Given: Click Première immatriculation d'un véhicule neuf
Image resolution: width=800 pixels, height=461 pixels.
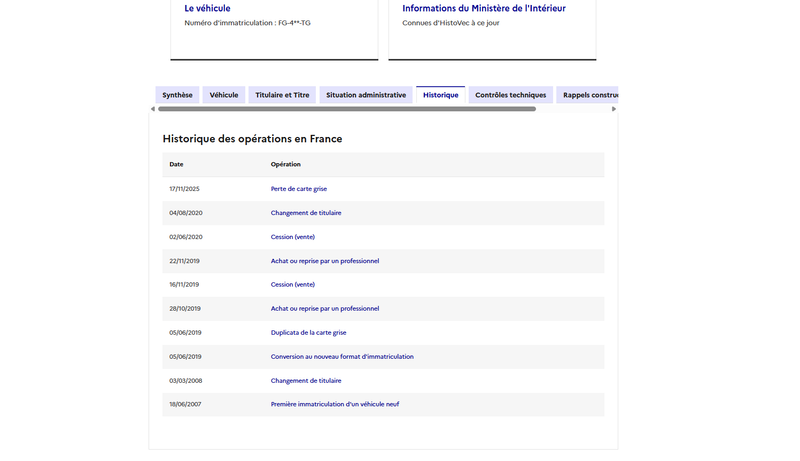Looking at the screenshot, I should pos(335,404).
